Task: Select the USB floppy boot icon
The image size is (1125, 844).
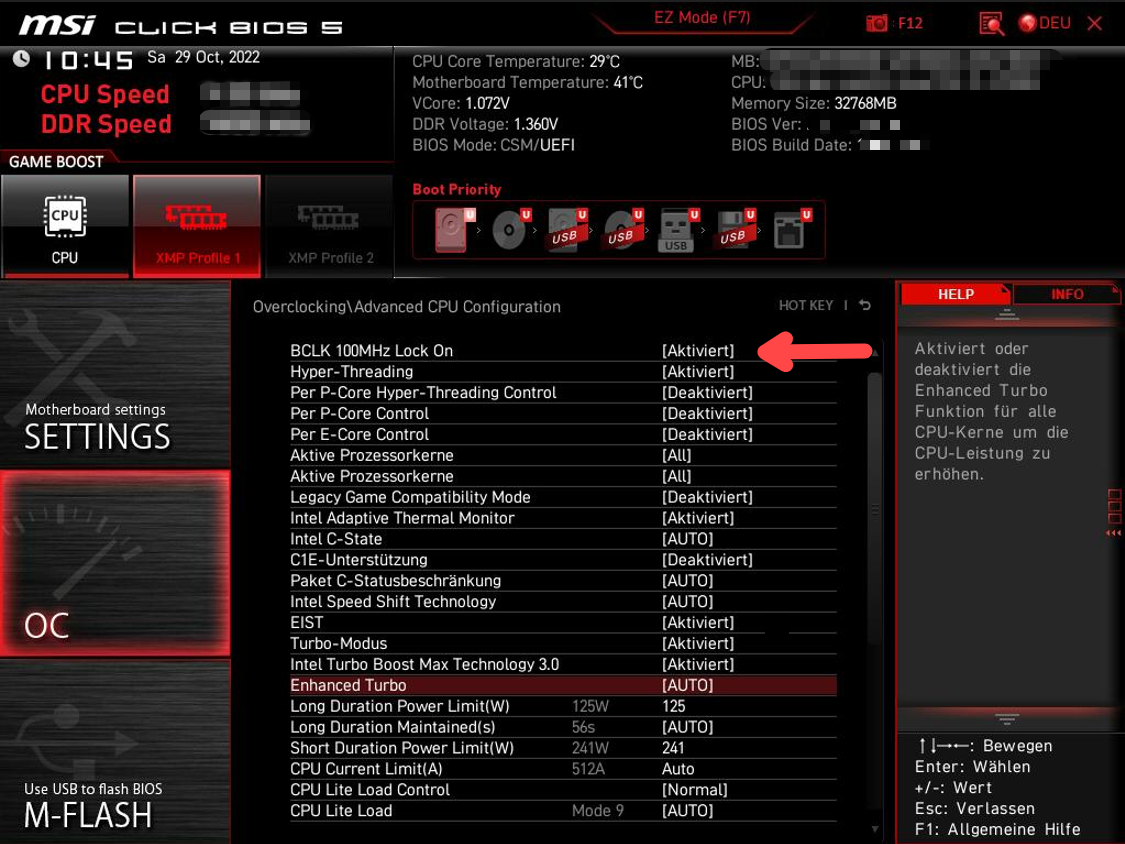Action: pyautogui.click(x=735, y=230)
